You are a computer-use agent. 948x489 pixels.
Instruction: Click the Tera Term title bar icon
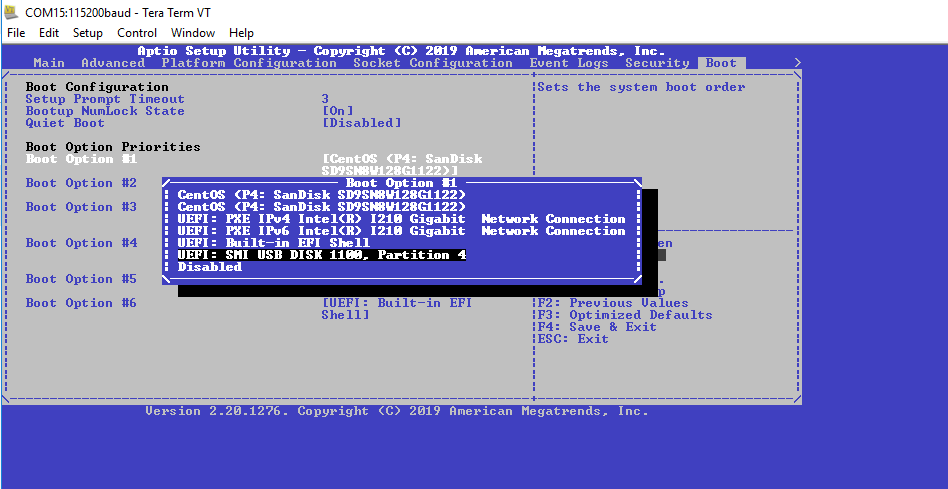click(11, 12)
